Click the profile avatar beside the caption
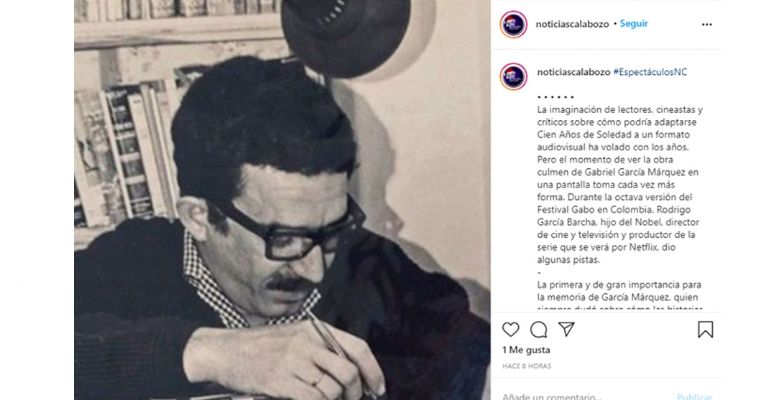Viewport: 768px width, 400px height. (x=514, y=74)
